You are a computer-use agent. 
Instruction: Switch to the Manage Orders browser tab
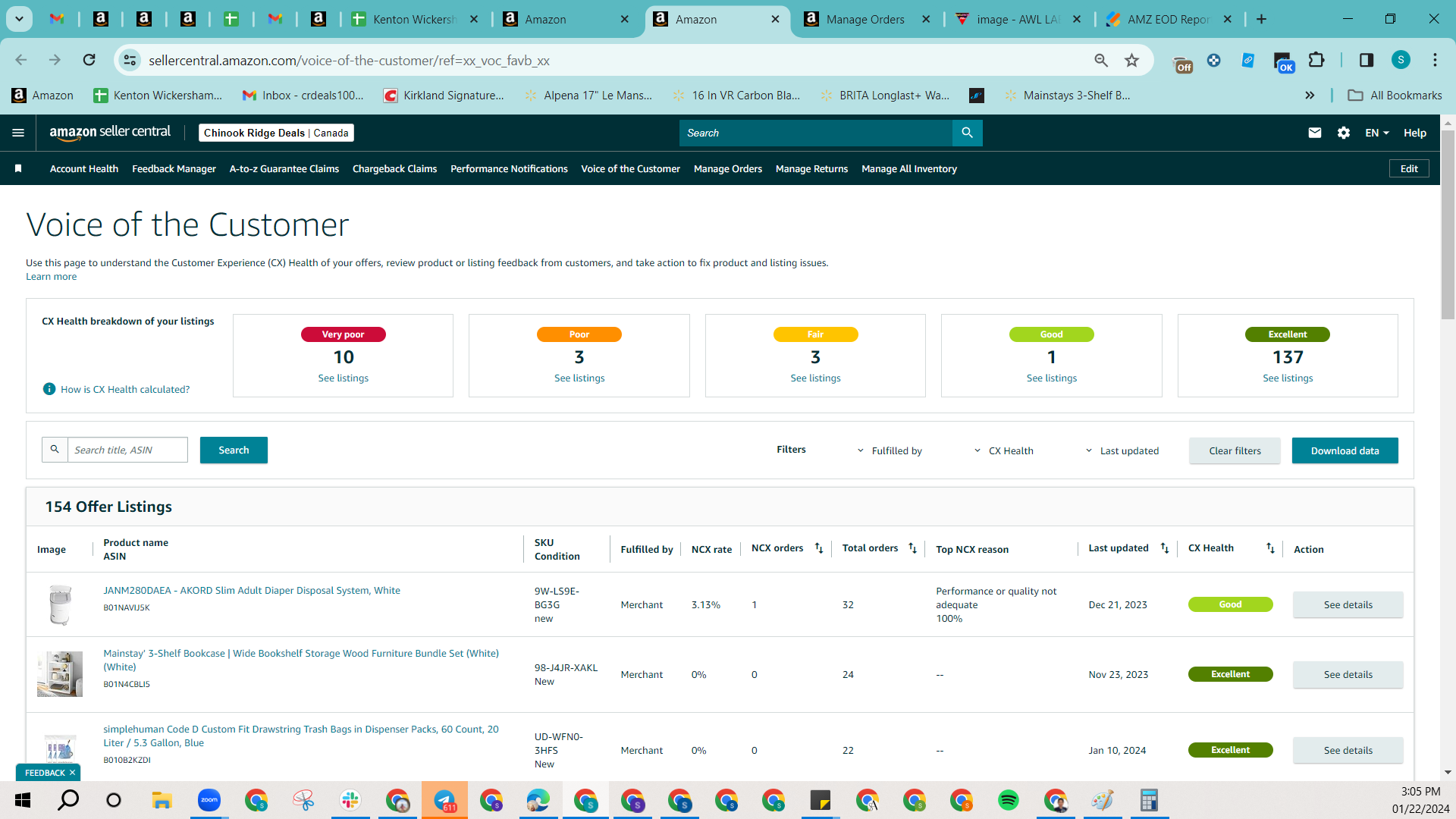point(866,19)
